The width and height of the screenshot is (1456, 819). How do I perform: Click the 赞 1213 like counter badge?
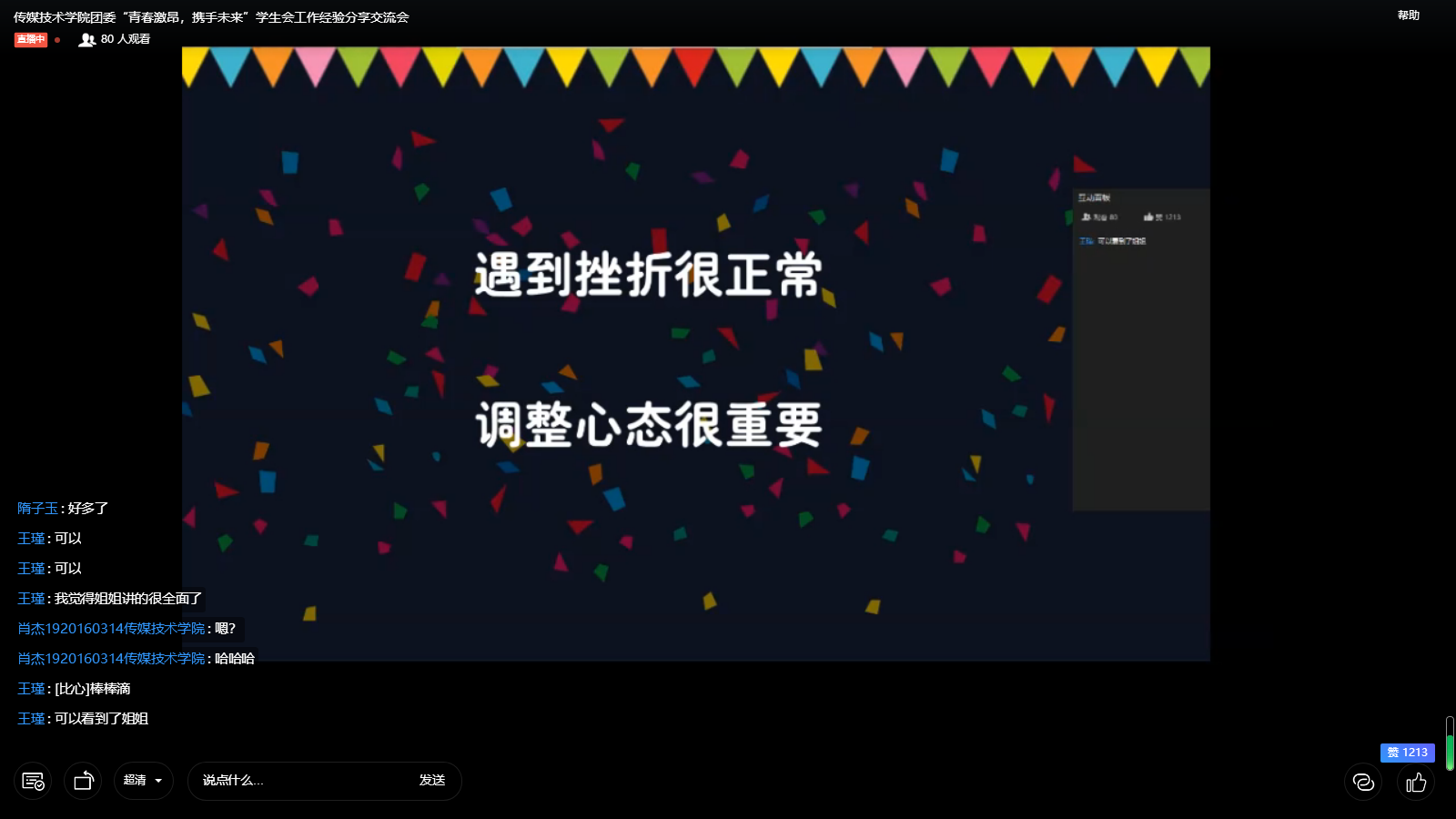click(x=1407, y=753)
